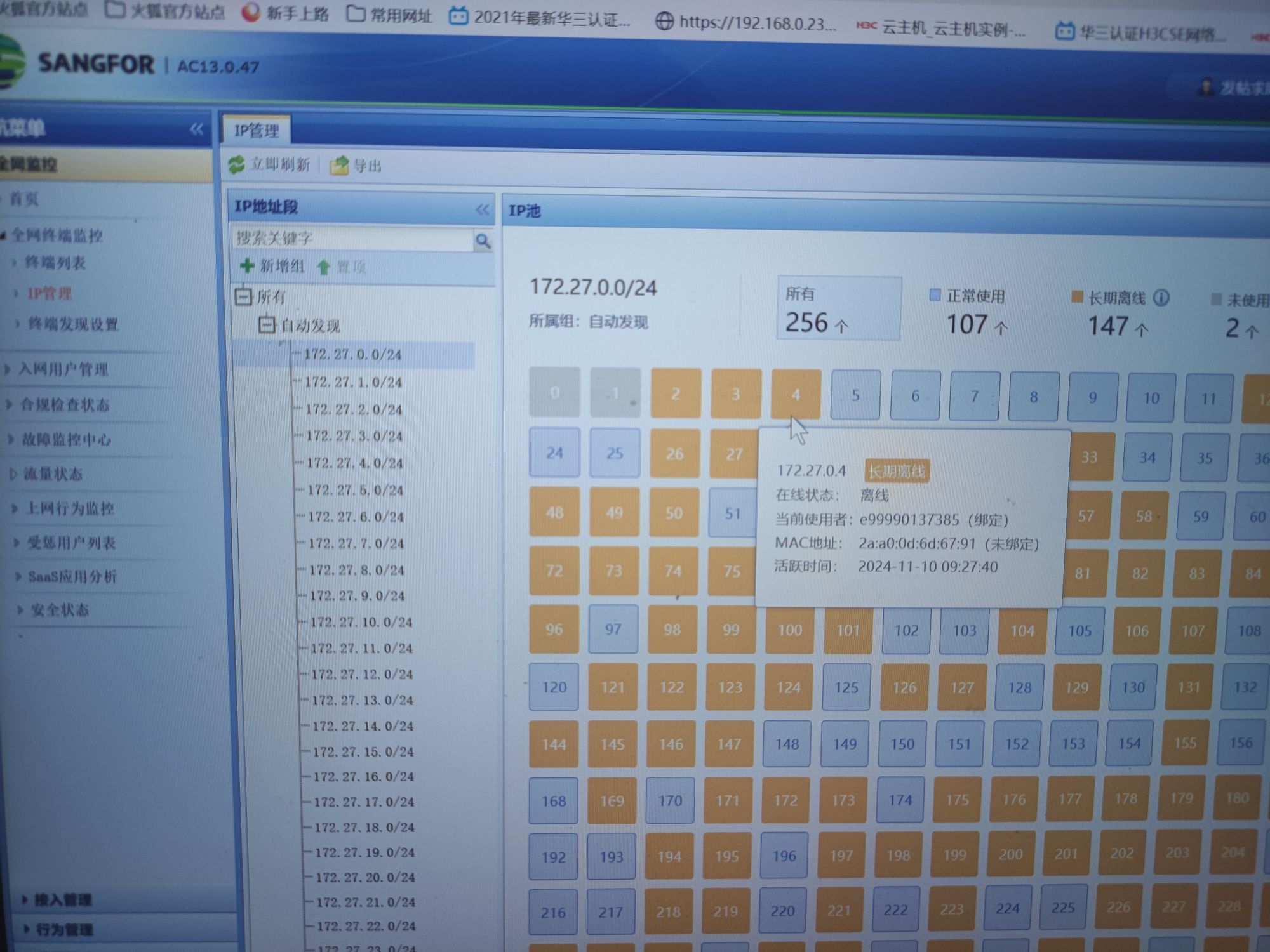Click the export icon
1270x952 pixels.
point(339,166)
